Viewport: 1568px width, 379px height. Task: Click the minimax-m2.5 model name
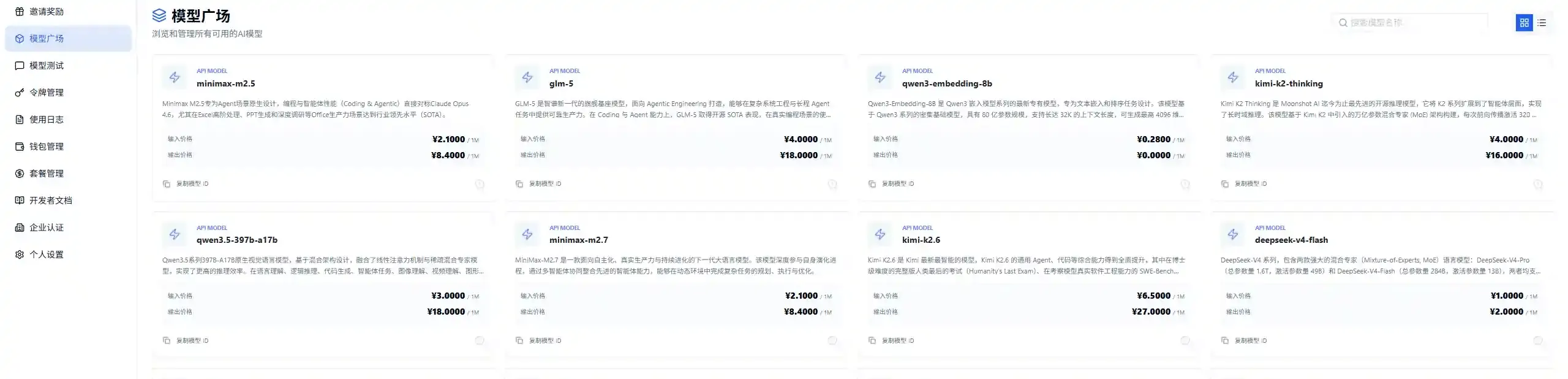click(225, 83)
